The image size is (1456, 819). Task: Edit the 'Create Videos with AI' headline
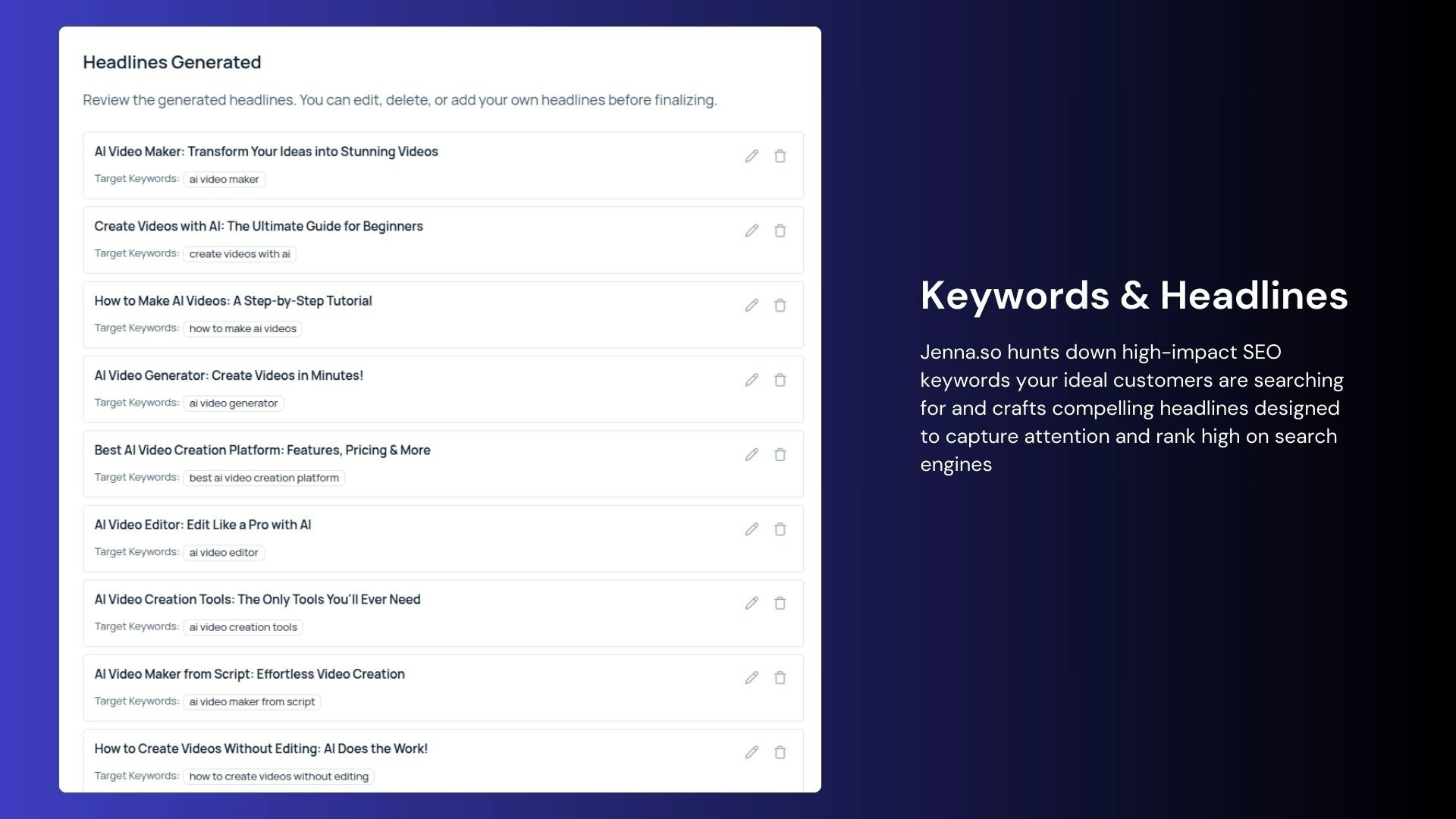coord(752,231)
